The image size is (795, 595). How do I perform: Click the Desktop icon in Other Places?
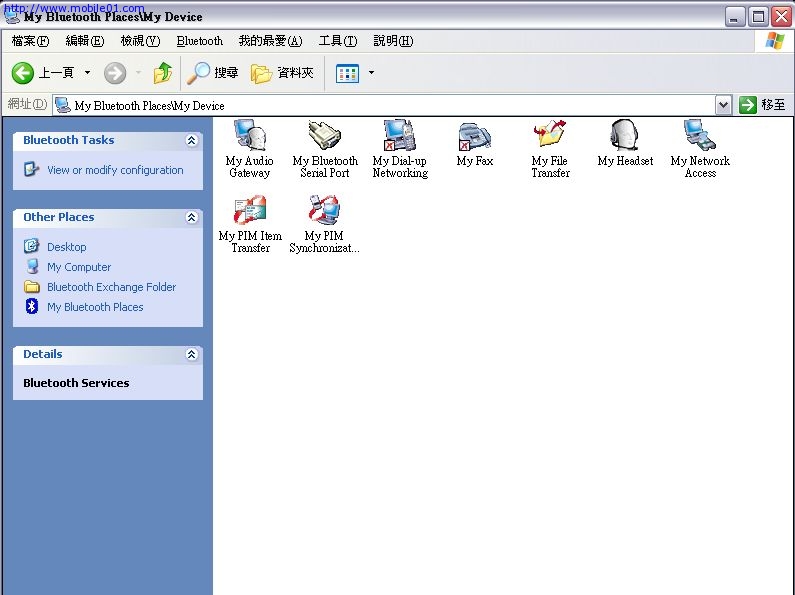[31, 246]
